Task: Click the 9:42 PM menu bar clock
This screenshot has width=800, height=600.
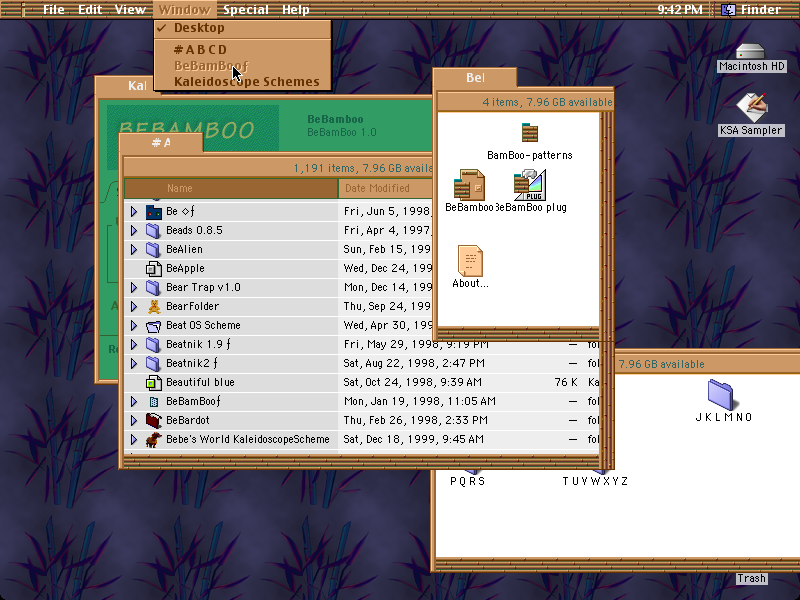Action: (x=680, y=10)
